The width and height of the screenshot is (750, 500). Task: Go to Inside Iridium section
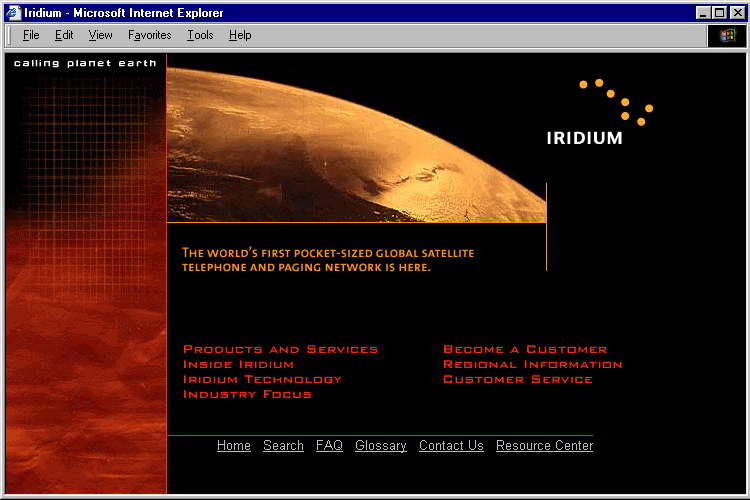238,365
